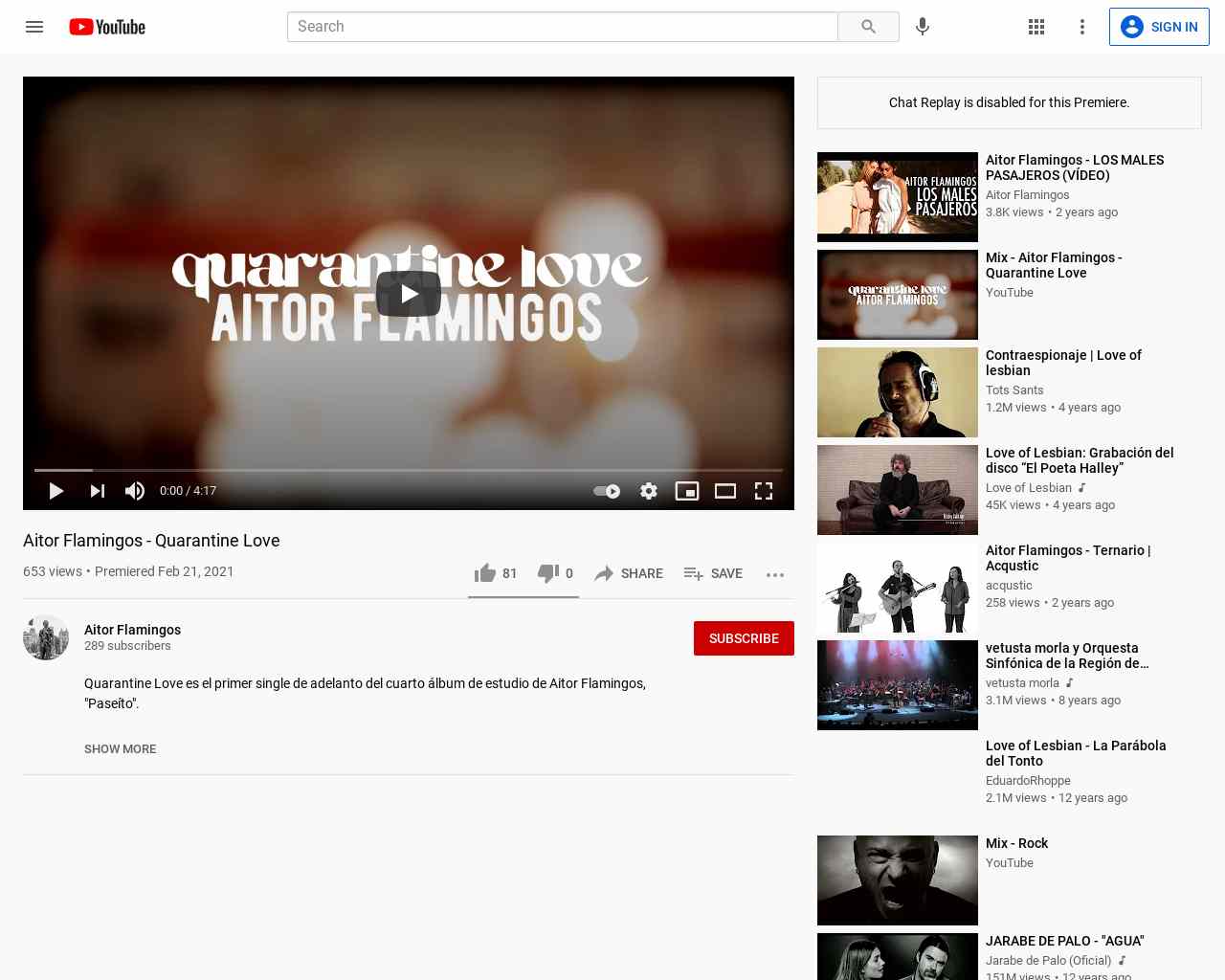Open Contraespionaje video thumbnail
This screenshot has height=980, width=1225.
tap(898, 392)
